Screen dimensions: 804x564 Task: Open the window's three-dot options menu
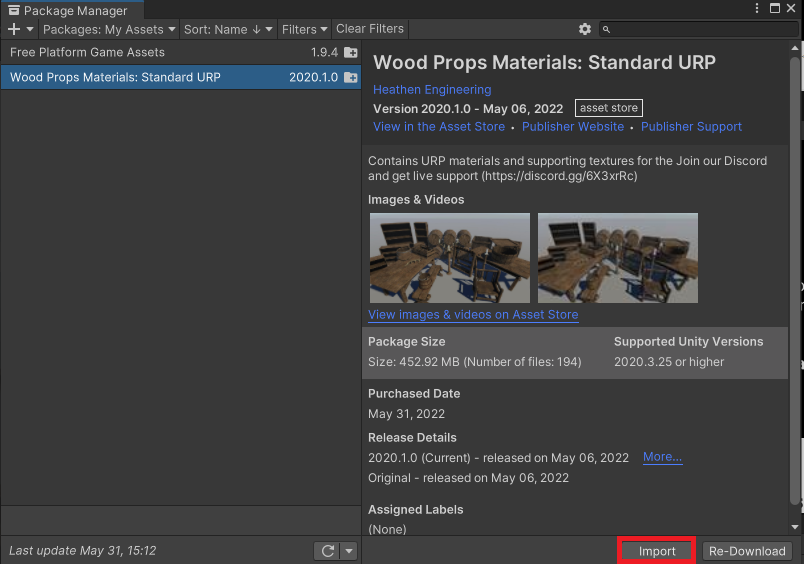tap(757, 8)
